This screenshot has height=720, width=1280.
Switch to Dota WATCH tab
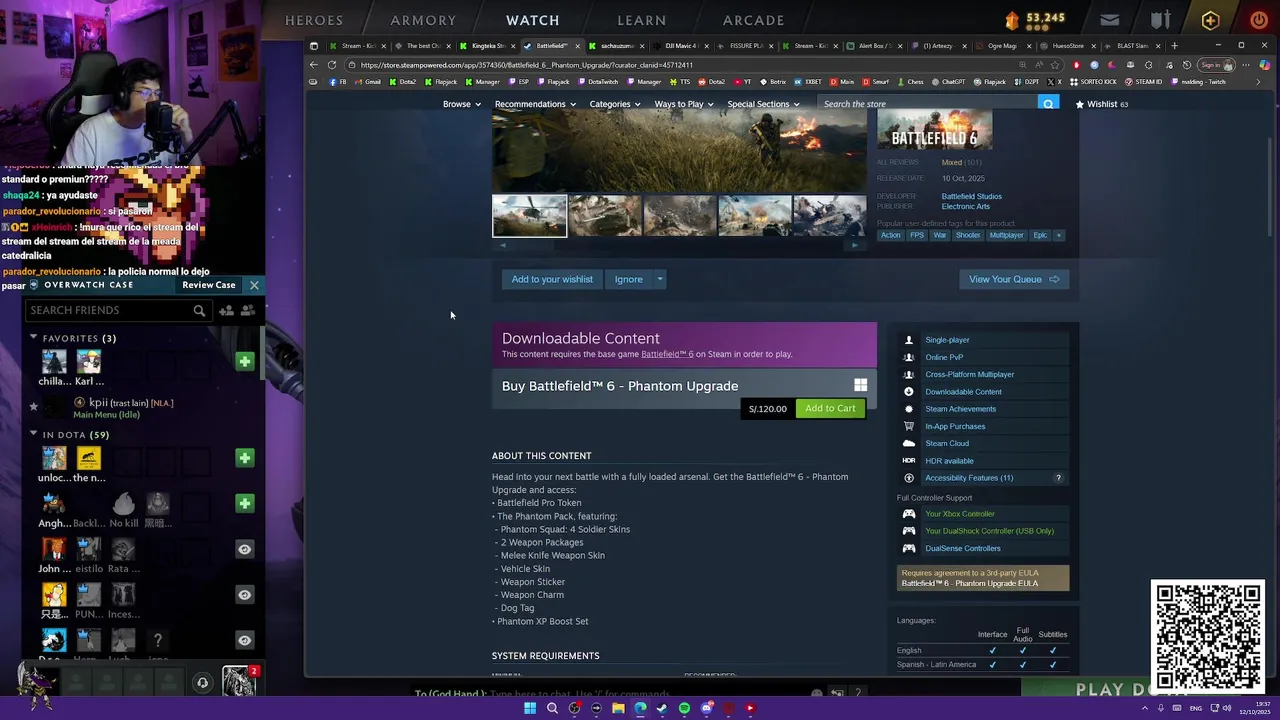(533, 20)
